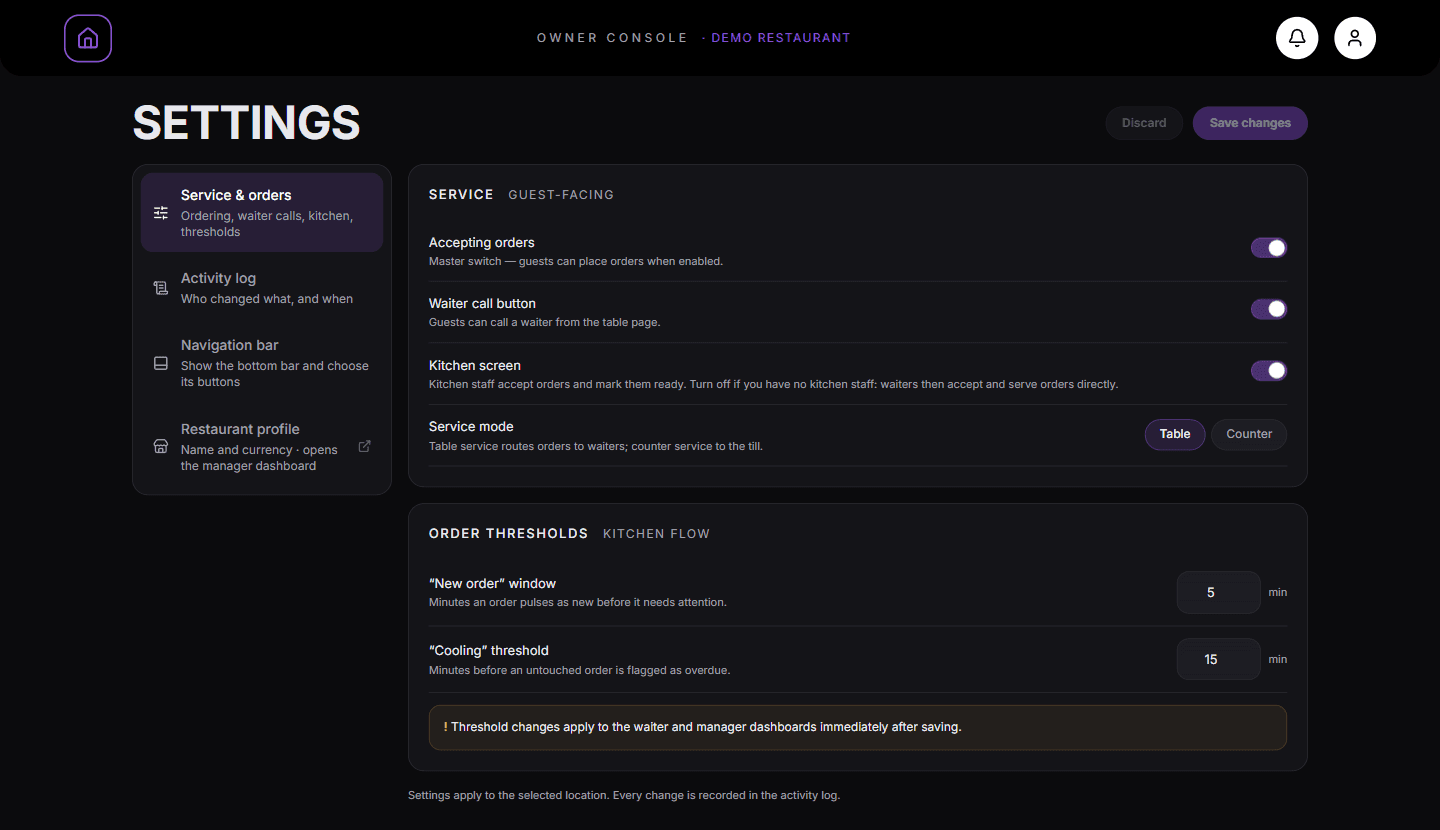Viewport: 1440px width, 830px height.
Task: Click the "Settings apply to the selected location" note
Action: 624,796
